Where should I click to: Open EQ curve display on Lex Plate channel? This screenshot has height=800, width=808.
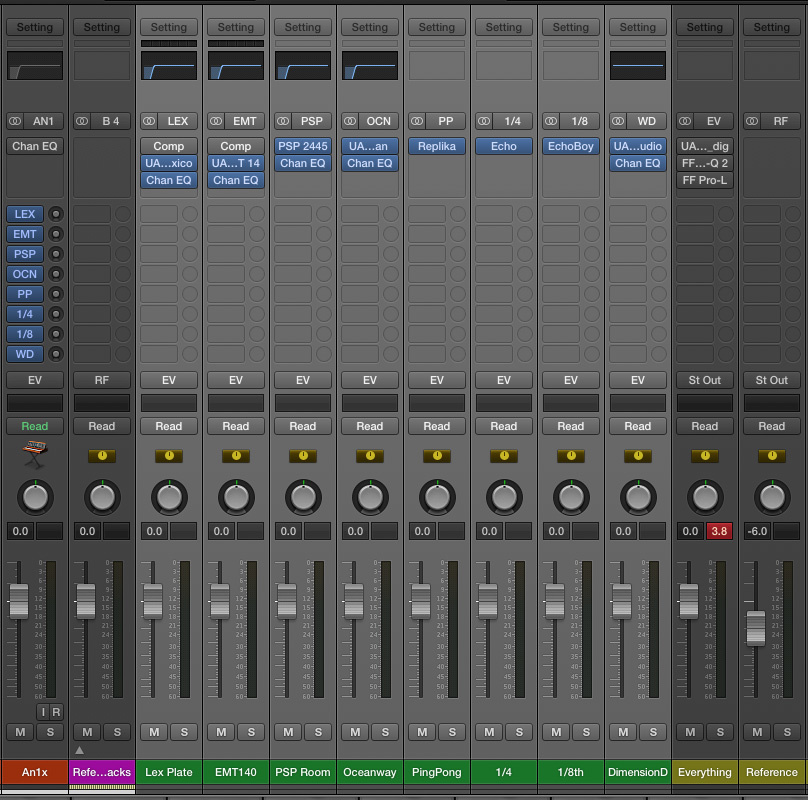(x=169, y=65)
